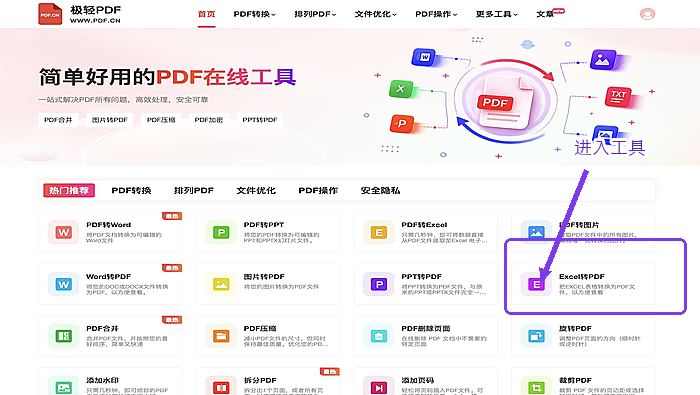Switch to the PDF转换 category tab
Image resolution: width=700 pixels, height=395 pixels.
(131, 191)
